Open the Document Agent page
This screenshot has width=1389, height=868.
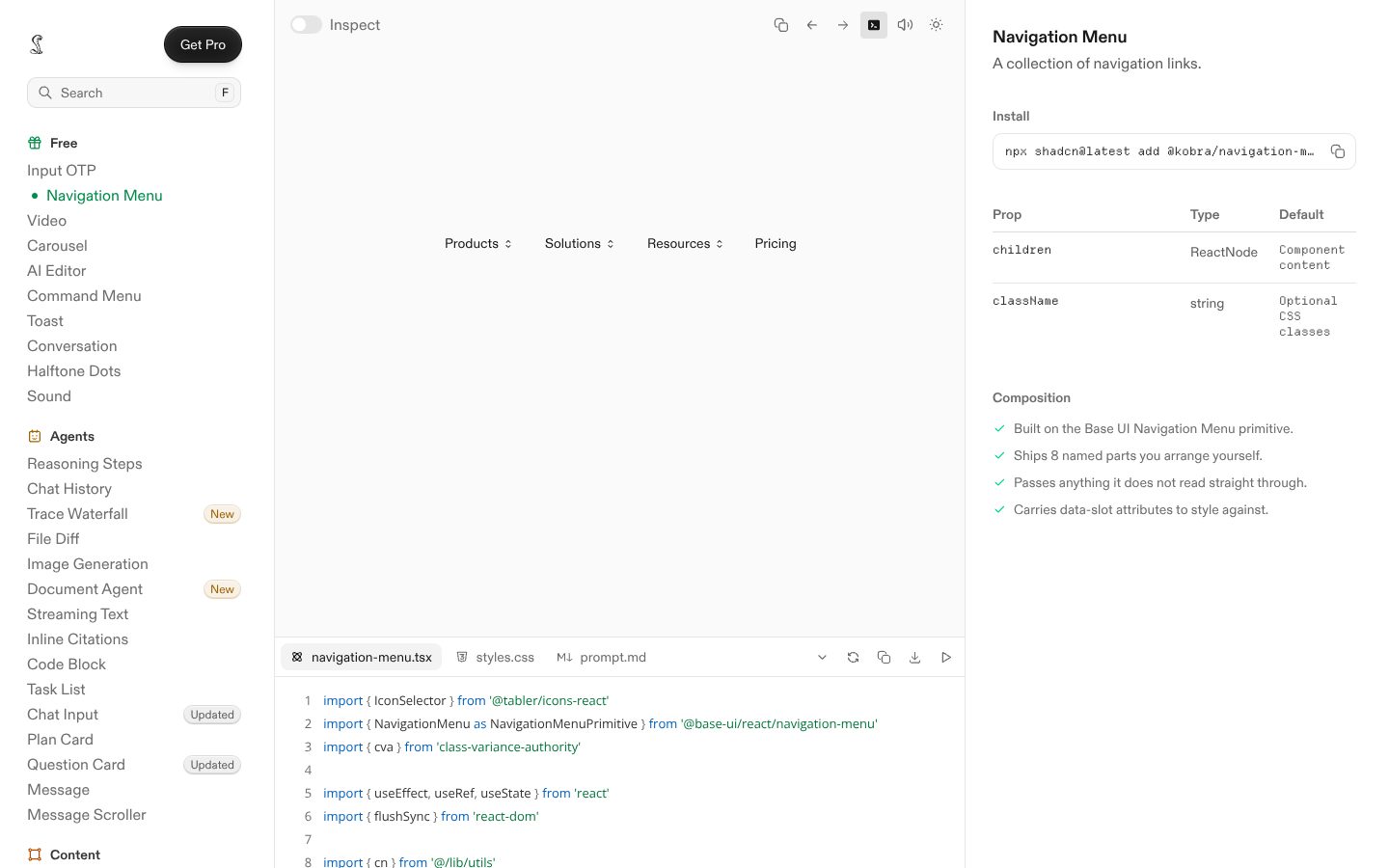pos(85,589)
